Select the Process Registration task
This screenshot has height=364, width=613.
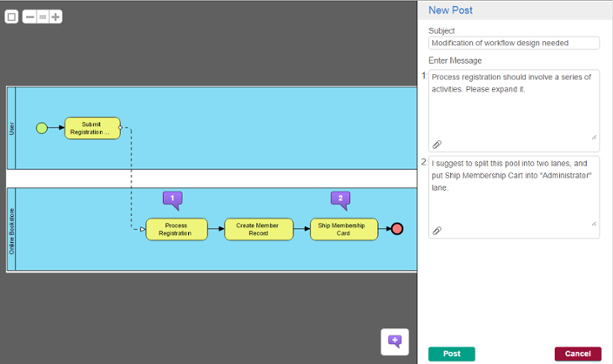click(176, 229)
